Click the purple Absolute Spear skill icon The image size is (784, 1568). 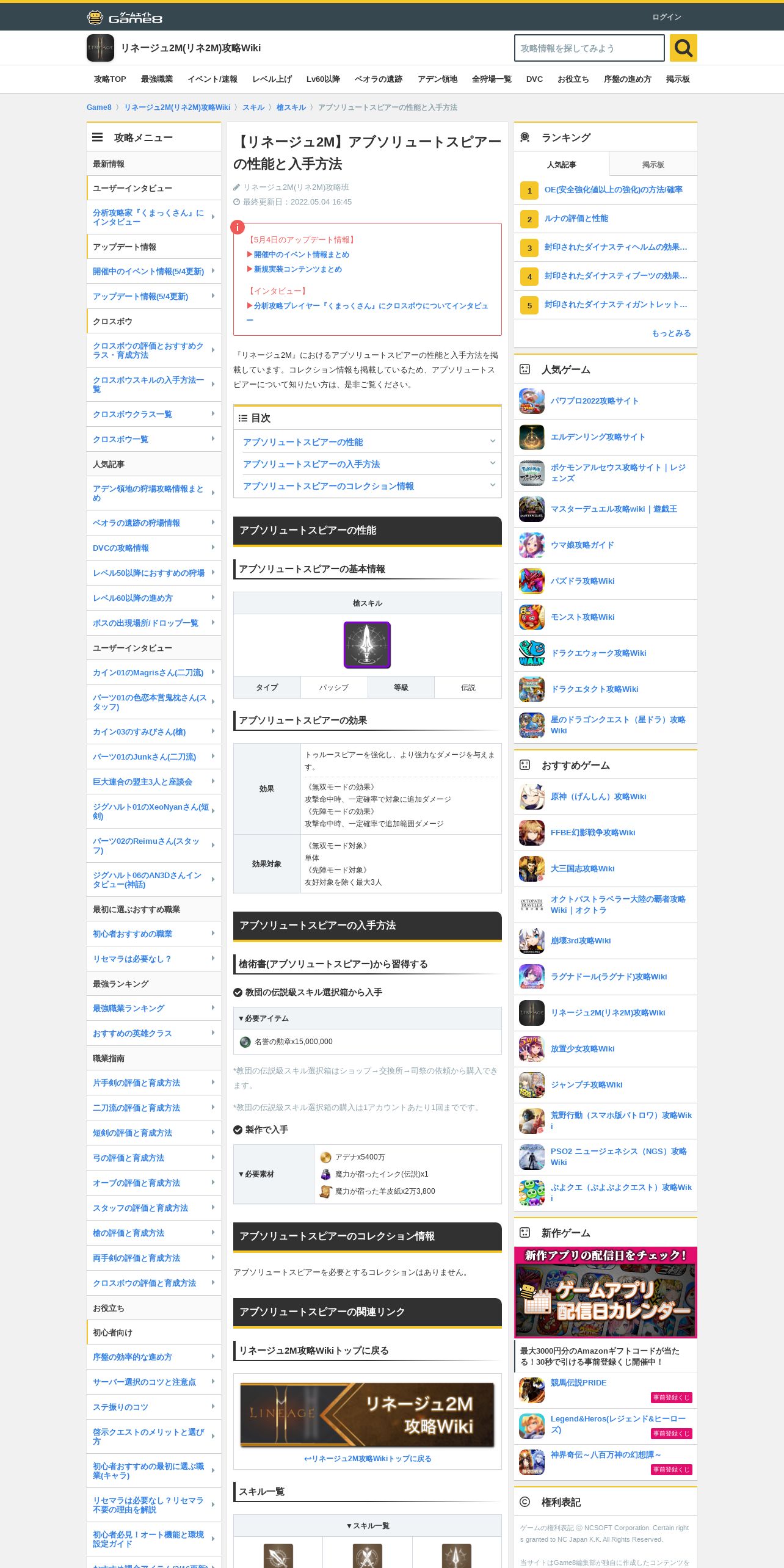[x=367, y=645]
